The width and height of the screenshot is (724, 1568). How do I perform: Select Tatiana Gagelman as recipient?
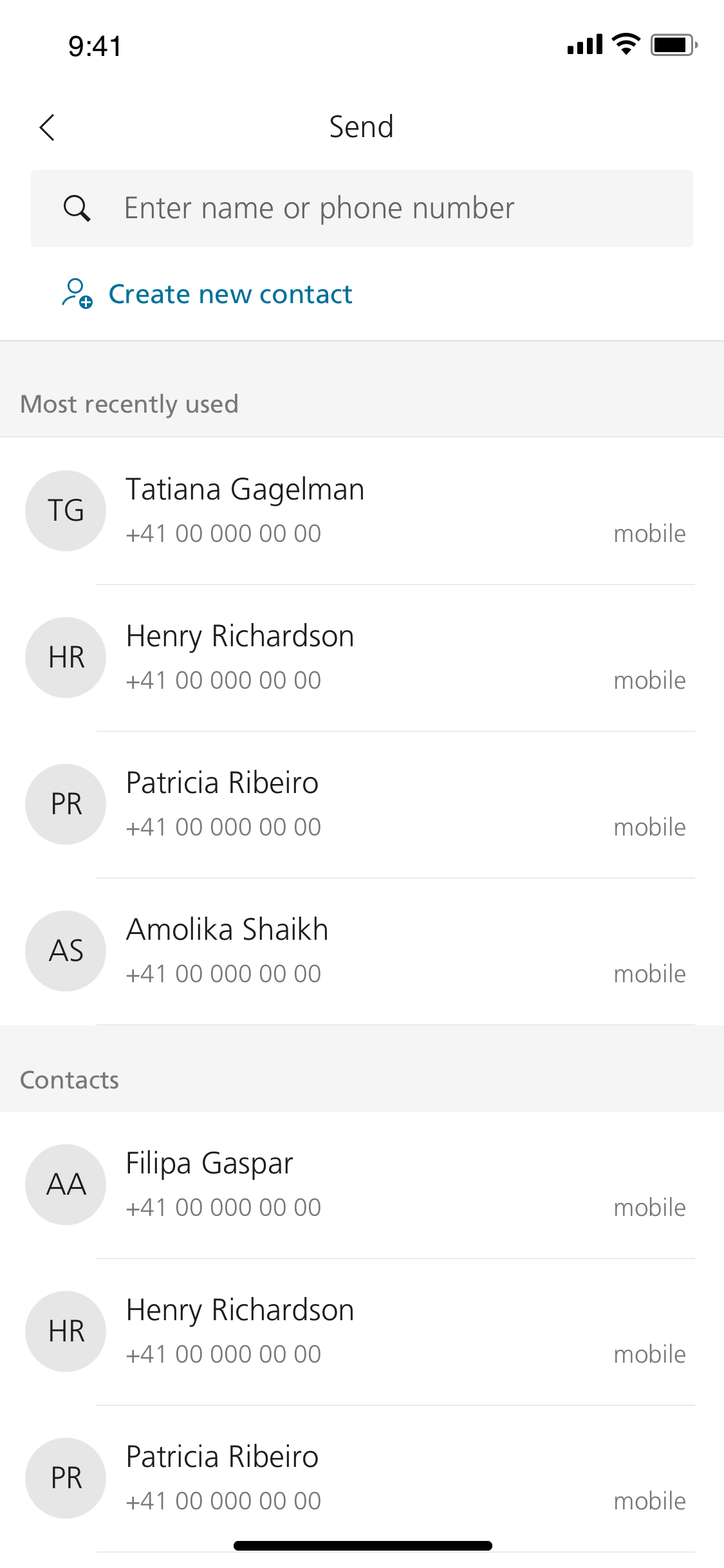(245, 490)
